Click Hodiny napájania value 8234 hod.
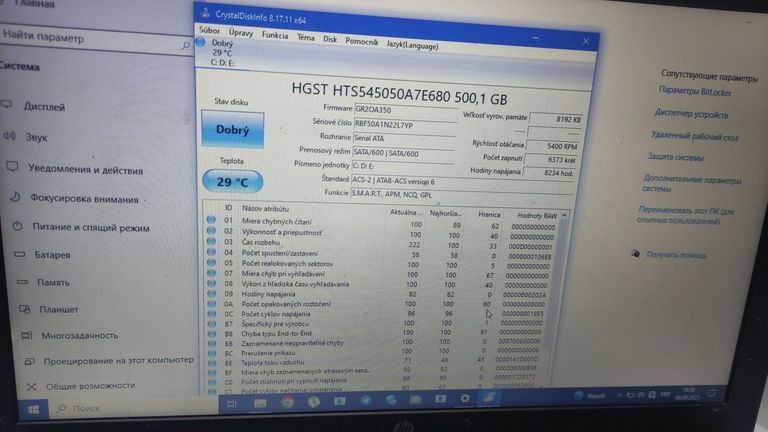Screen dimensions: 768x432 549,173
